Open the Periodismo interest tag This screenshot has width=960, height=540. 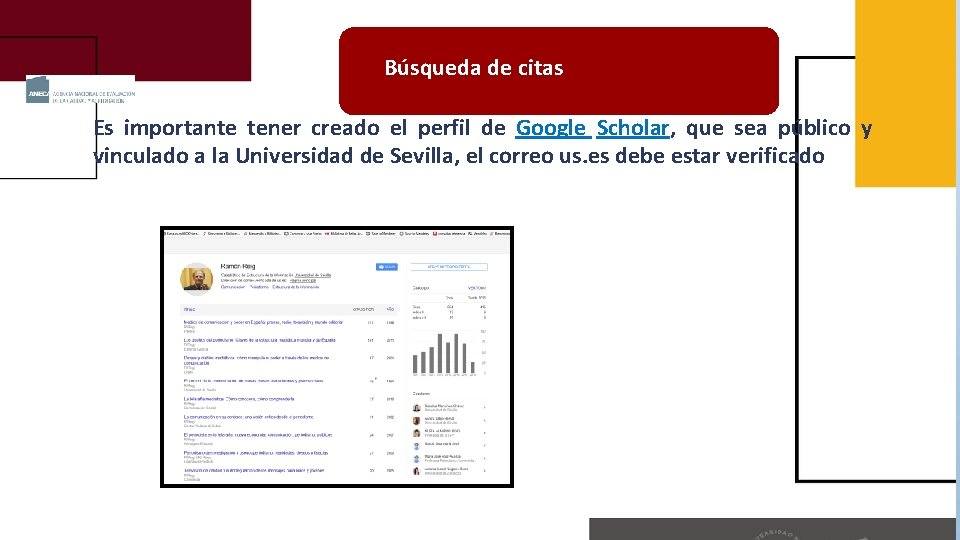click(x=259, y=287)
